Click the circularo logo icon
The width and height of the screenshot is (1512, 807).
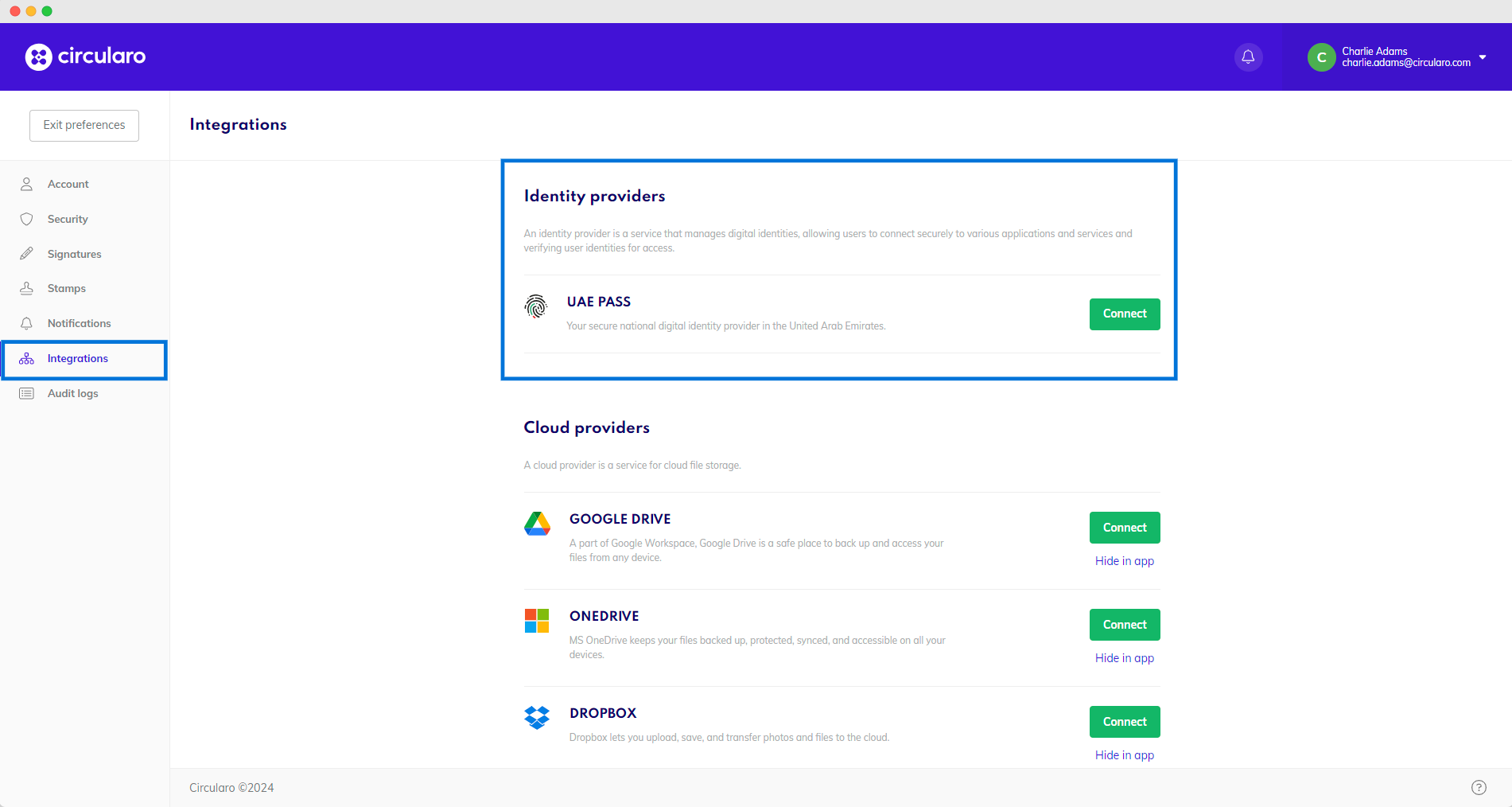[37, 57]
